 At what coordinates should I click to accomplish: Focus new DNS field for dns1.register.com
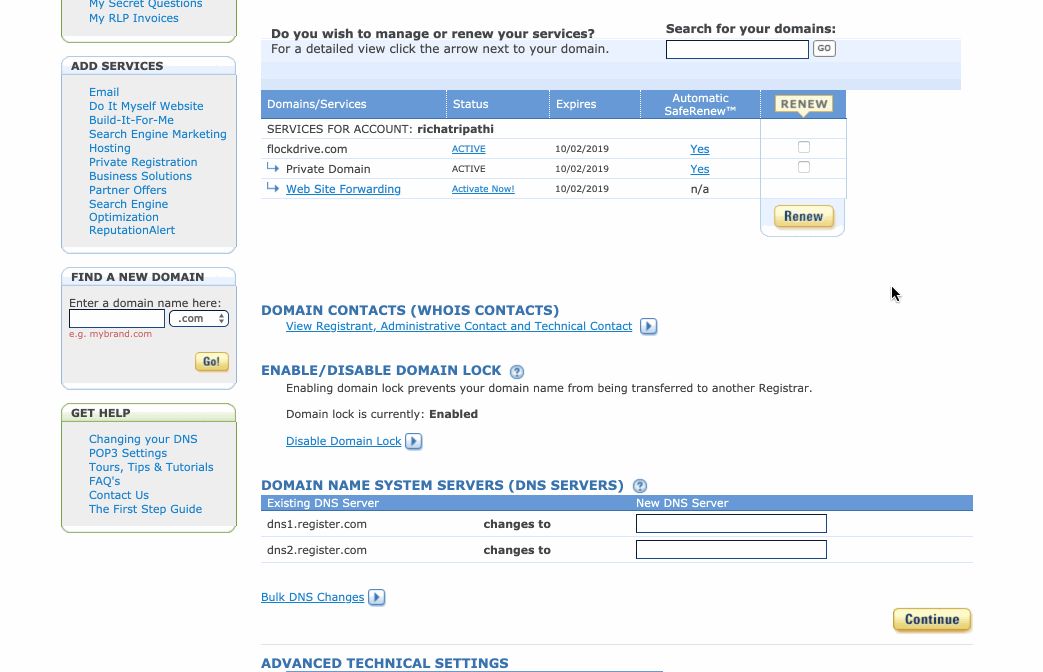pyautogui.click(x=731, y=524)
